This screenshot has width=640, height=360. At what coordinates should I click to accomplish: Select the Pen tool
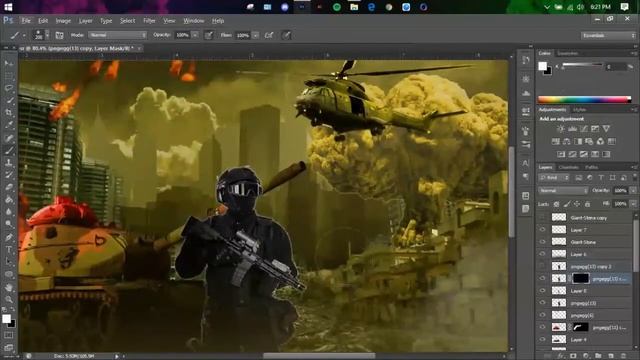click(x=9, y=237)
